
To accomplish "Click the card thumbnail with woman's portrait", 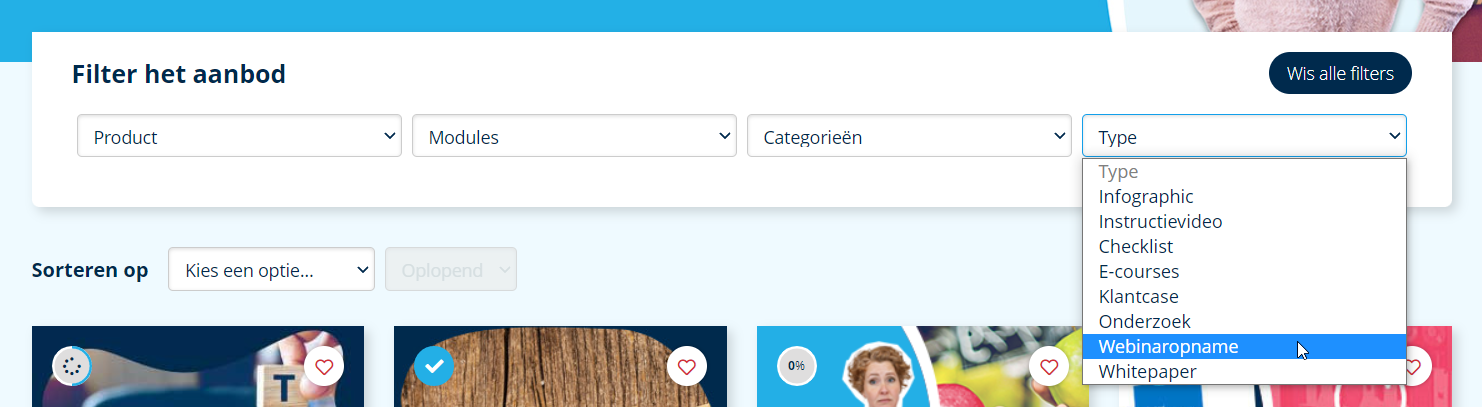I will click(x=922, y=366).
